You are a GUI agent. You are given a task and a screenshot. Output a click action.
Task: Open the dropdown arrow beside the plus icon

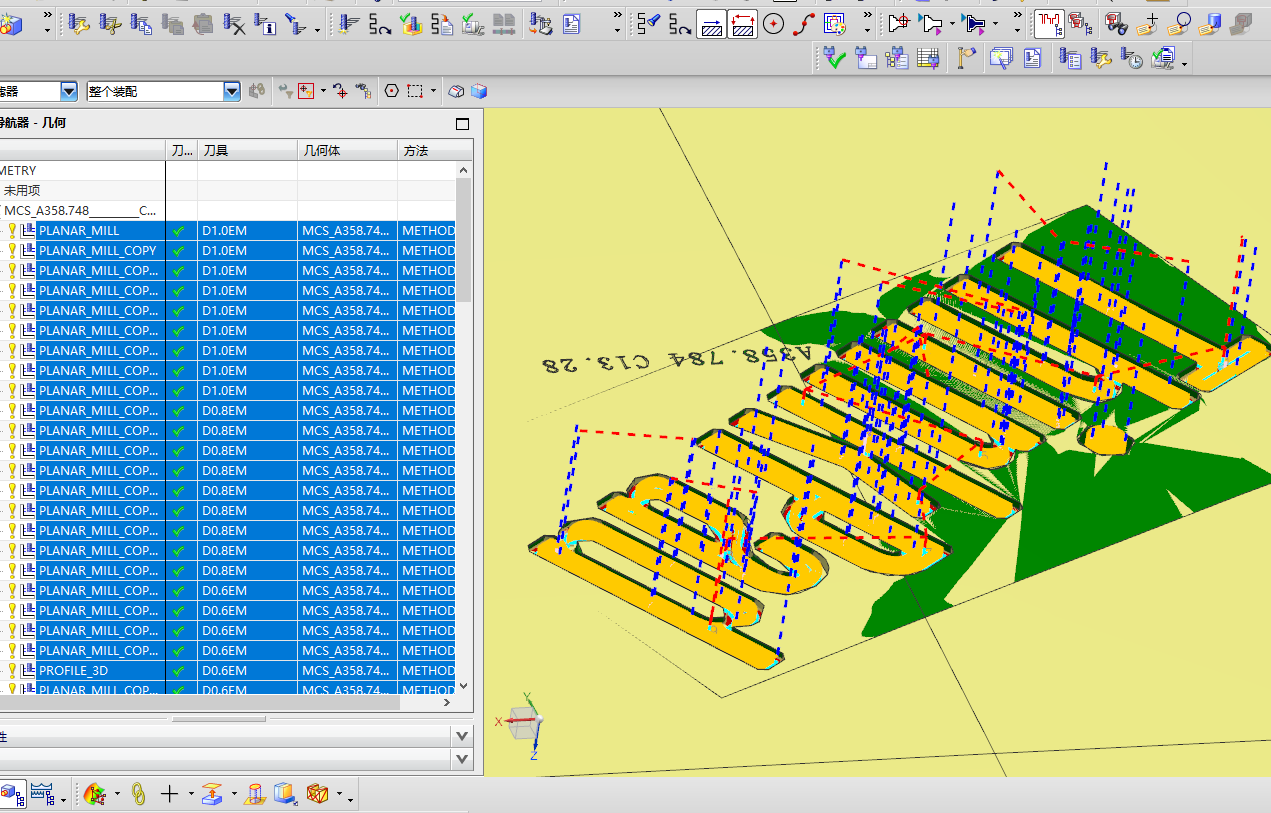pyautogui.click(x=191, y=795)
